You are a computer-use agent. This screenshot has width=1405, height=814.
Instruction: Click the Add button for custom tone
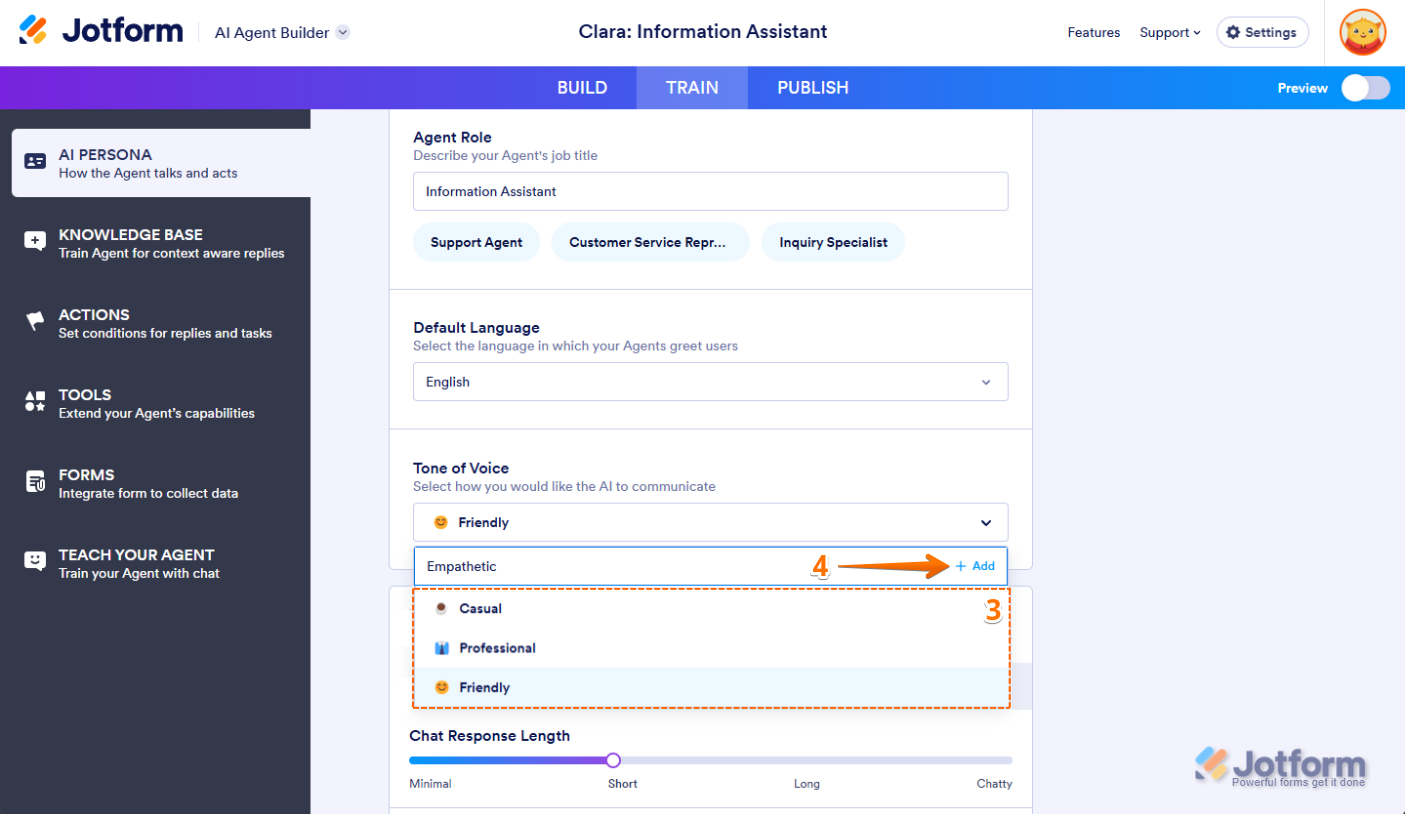pyautogui.click(x=975, y=566)
